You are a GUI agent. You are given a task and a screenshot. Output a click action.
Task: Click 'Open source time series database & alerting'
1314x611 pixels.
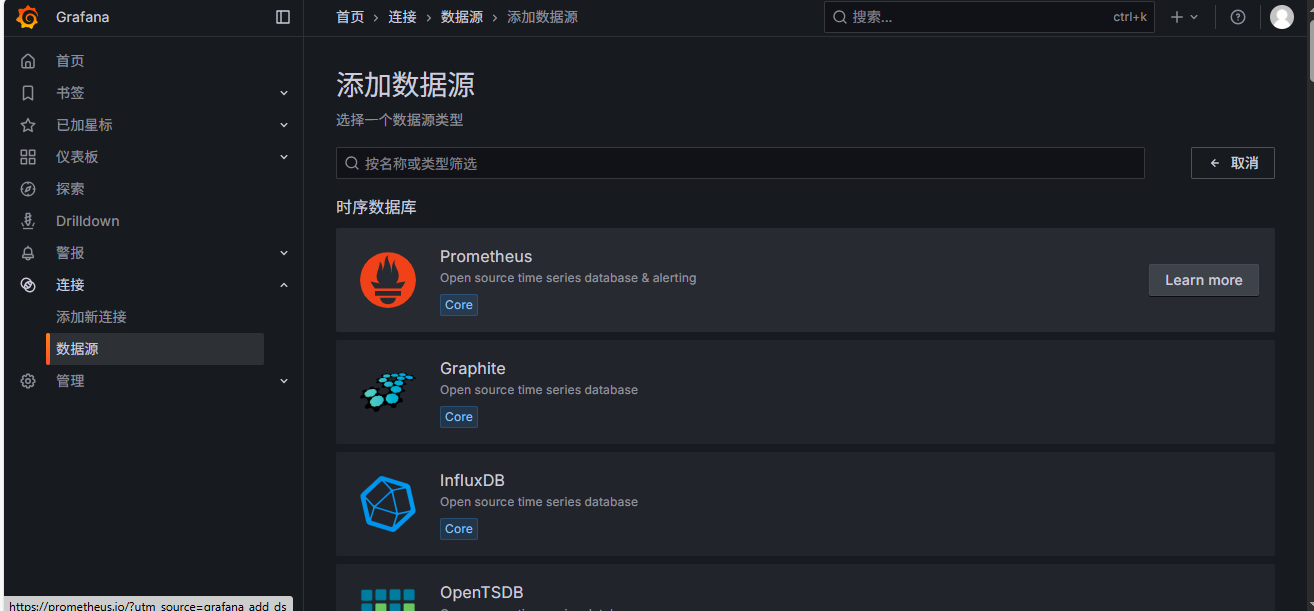pyautogui.click(x=568, y=278)
